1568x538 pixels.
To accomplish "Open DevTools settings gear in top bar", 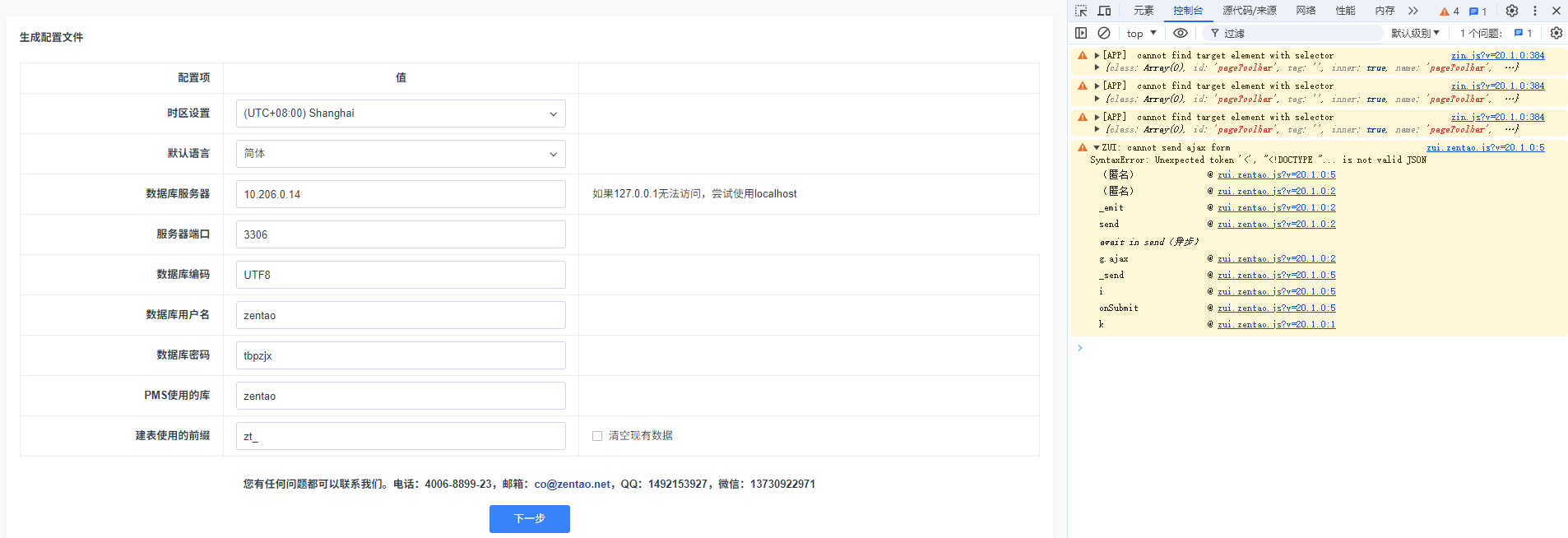I will click(x=1511, y=11).
